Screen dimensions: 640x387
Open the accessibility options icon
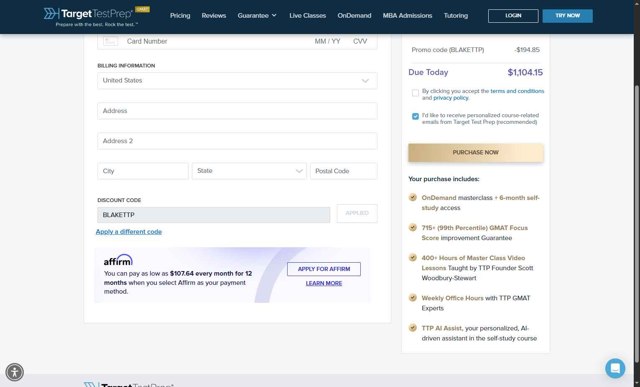15,372
